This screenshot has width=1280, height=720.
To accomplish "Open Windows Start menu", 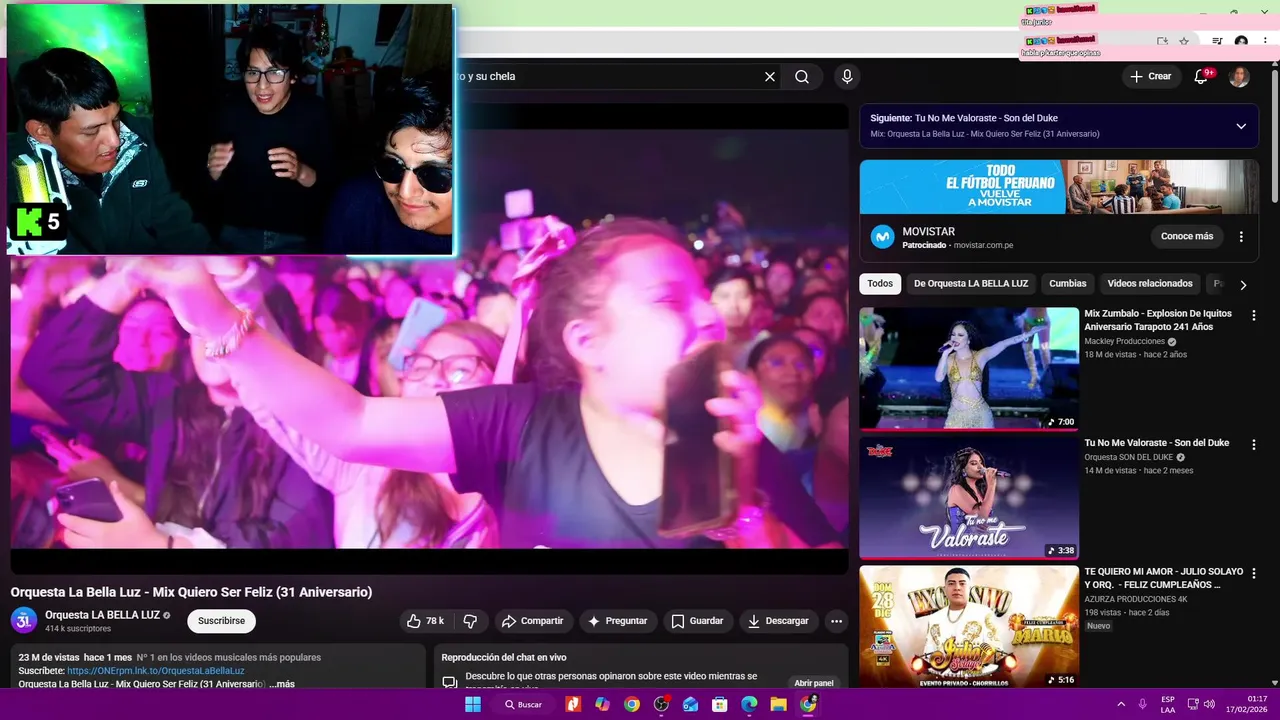I will tap(472, 704).
